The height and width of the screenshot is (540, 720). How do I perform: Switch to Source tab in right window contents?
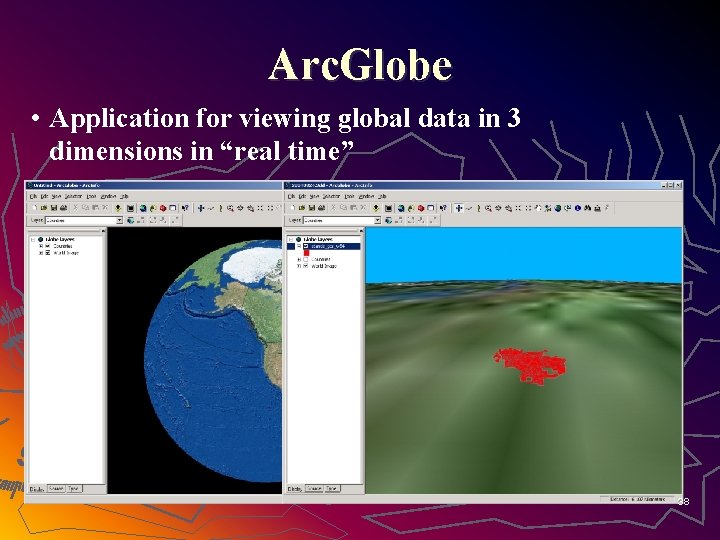[x=314, y=489]
